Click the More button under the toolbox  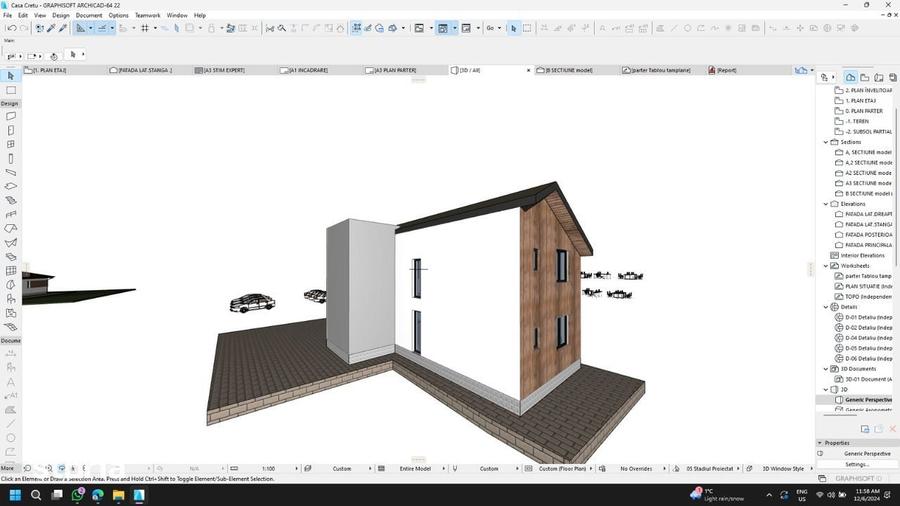click(x=7, y=469)
